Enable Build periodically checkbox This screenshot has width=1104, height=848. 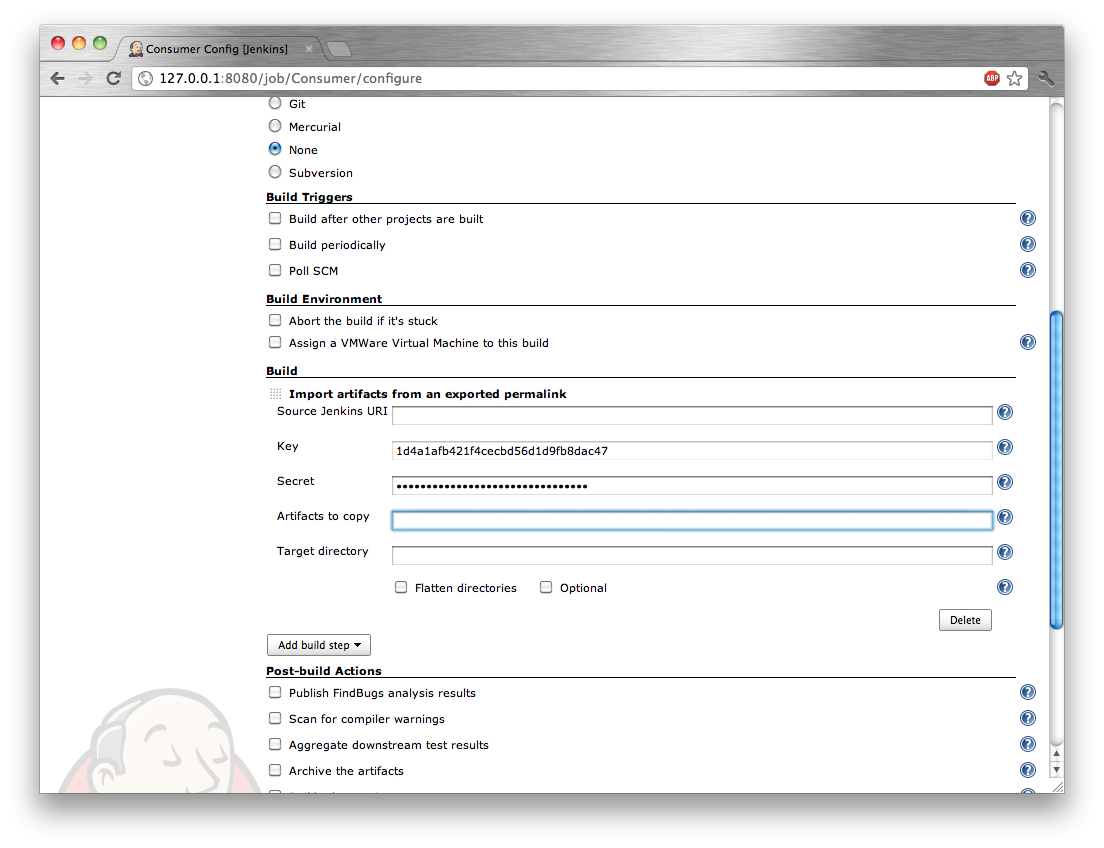[275, 244]
